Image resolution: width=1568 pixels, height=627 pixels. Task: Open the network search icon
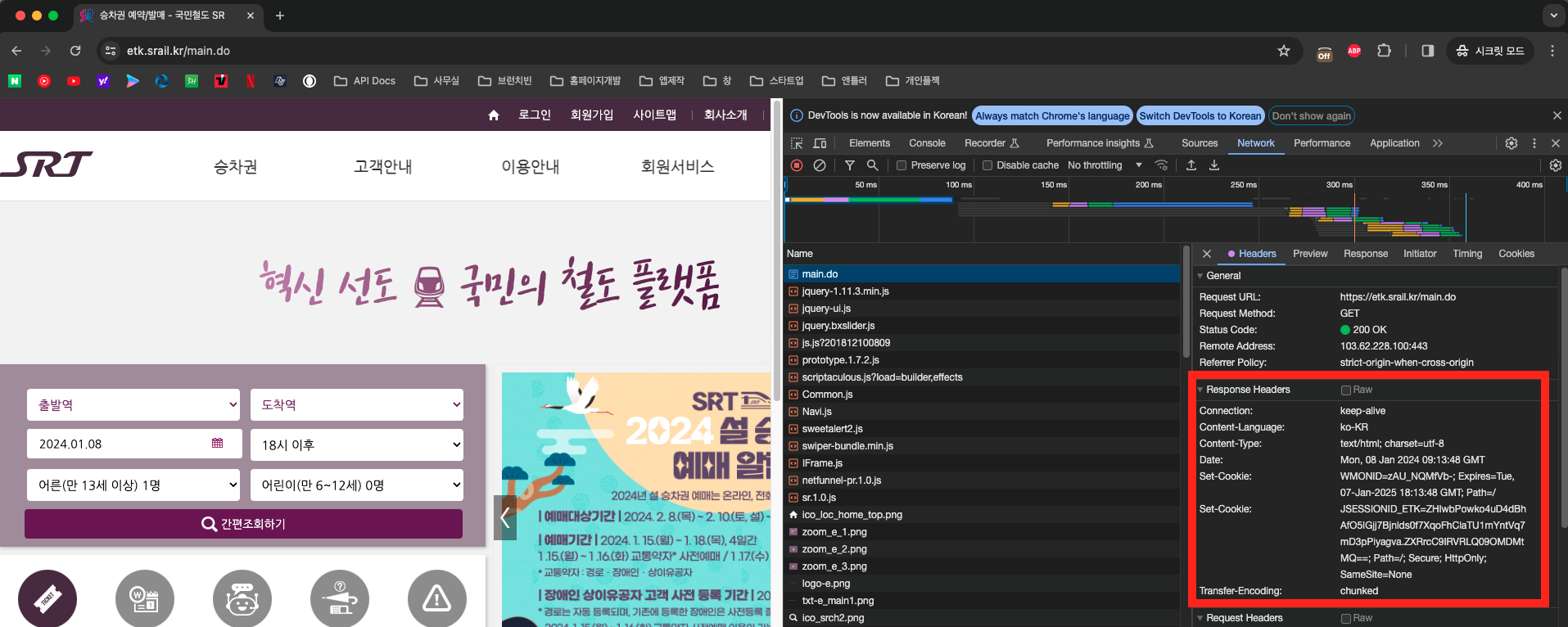click(x=873, y=165)
